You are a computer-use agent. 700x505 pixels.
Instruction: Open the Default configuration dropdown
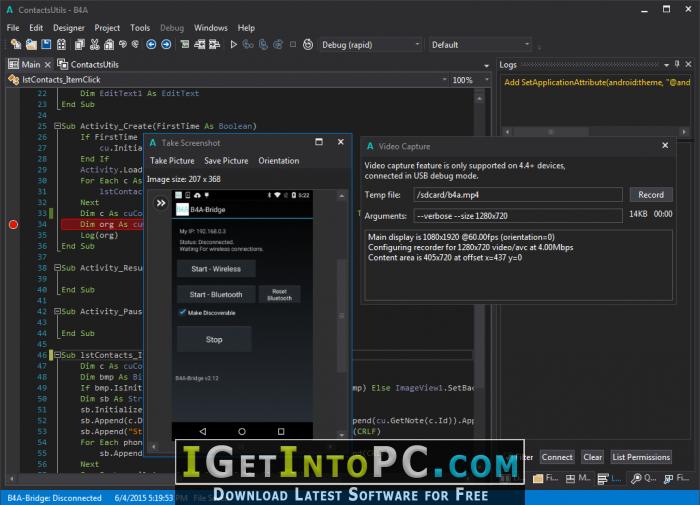click(x=480, y=45)
